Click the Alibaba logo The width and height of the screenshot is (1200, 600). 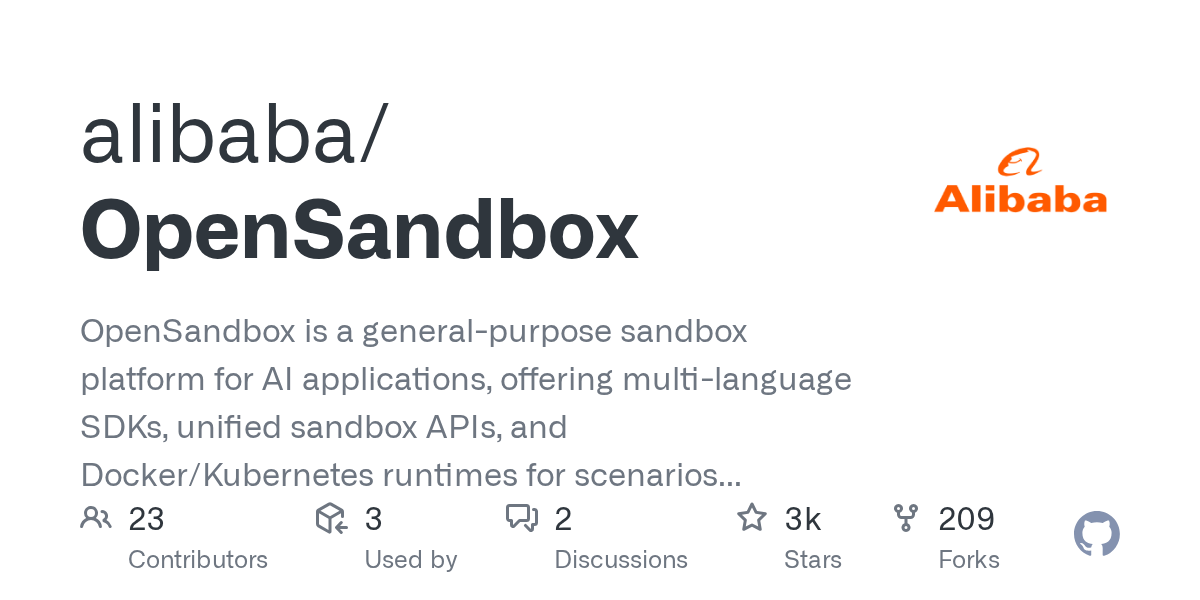(x=1020, y=182)
